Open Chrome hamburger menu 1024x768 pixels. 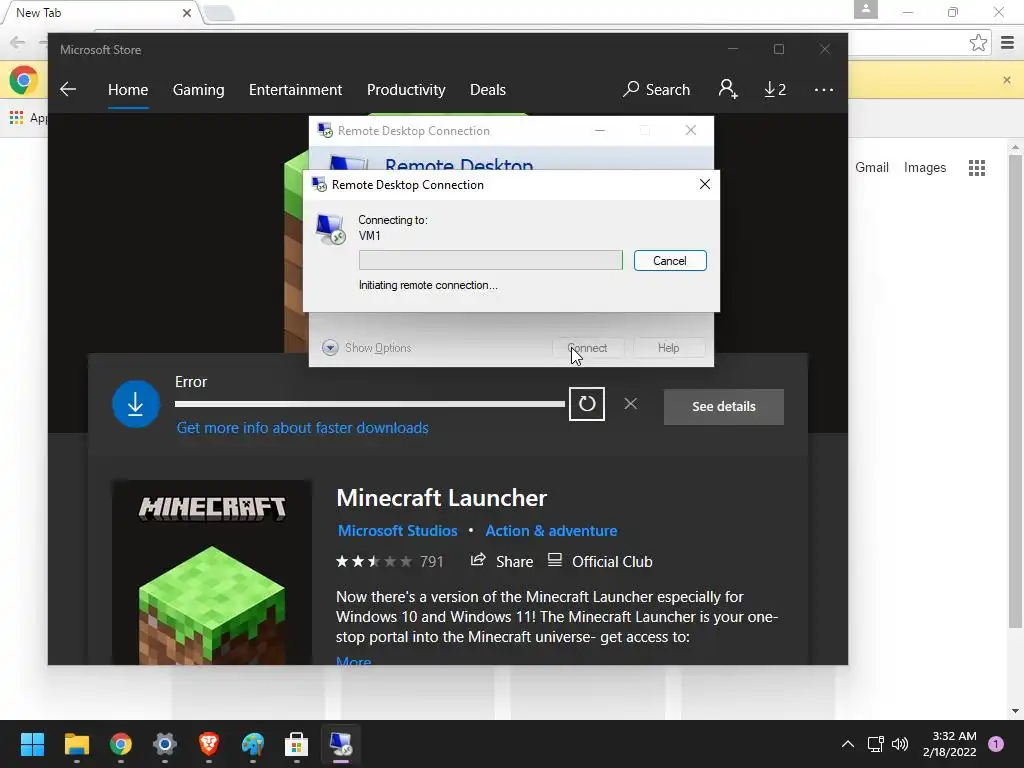[x=1008, y=43]
